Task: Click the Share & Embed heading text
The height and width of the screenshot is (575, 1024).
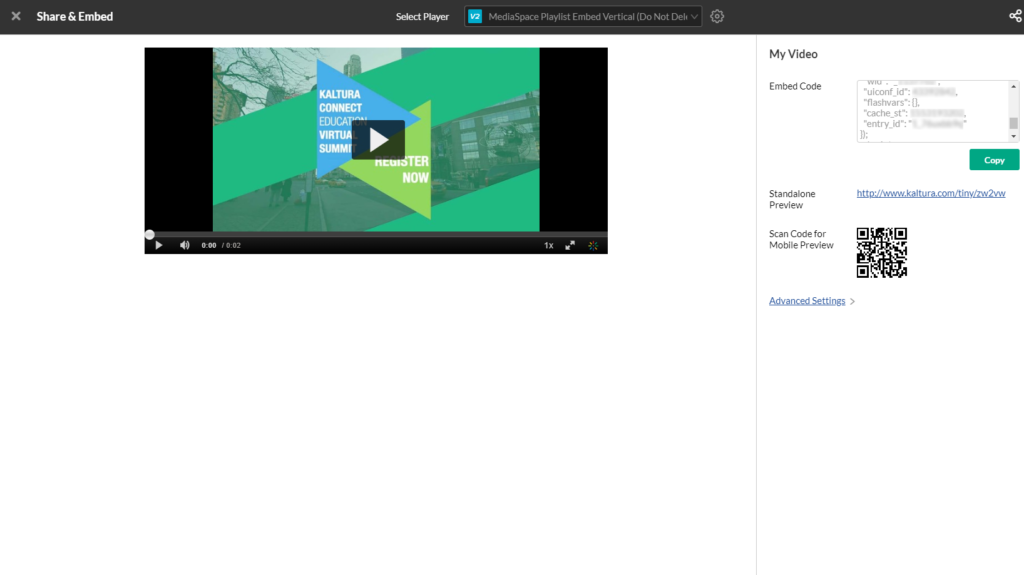Action: pos(74,16)
